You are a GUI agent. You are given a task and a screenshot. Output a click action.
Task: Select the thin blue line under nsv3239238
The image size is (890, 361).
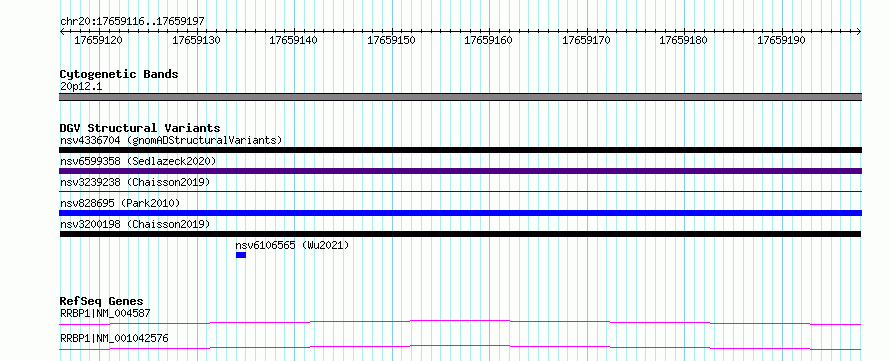tap(460, 192)
